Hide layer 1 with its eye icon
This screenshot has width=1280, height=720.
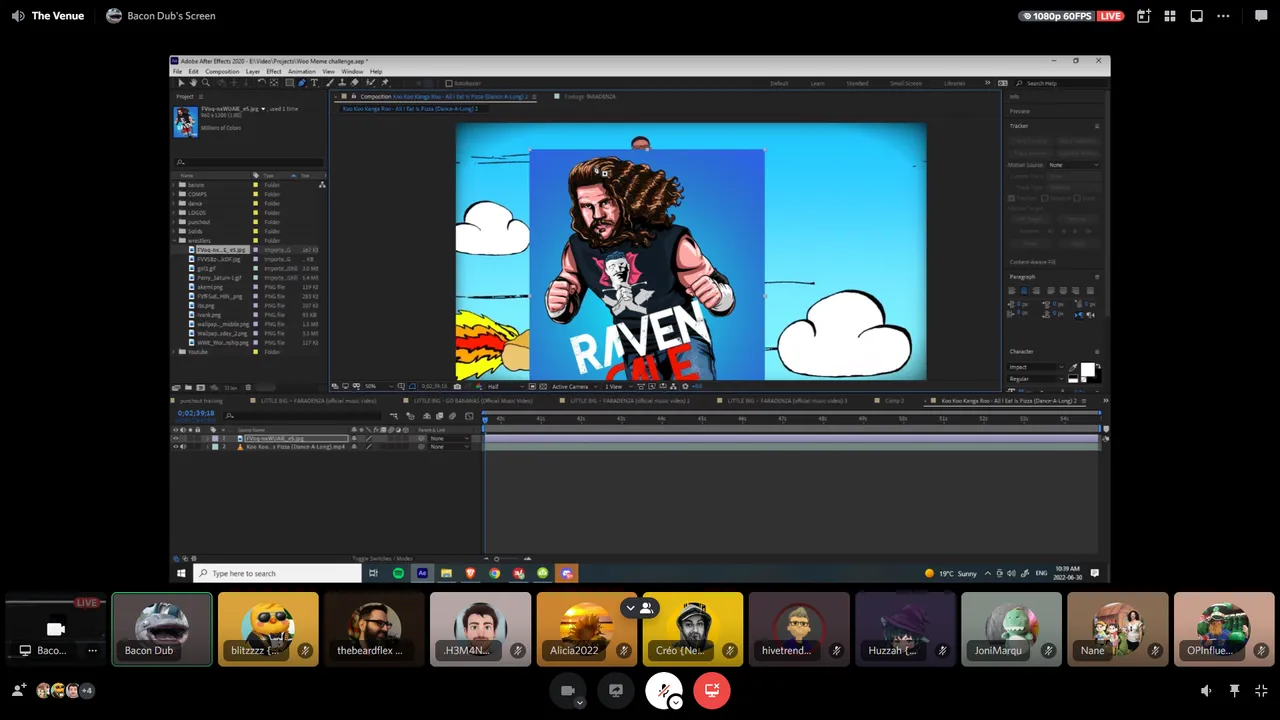[x=176, y=438]
